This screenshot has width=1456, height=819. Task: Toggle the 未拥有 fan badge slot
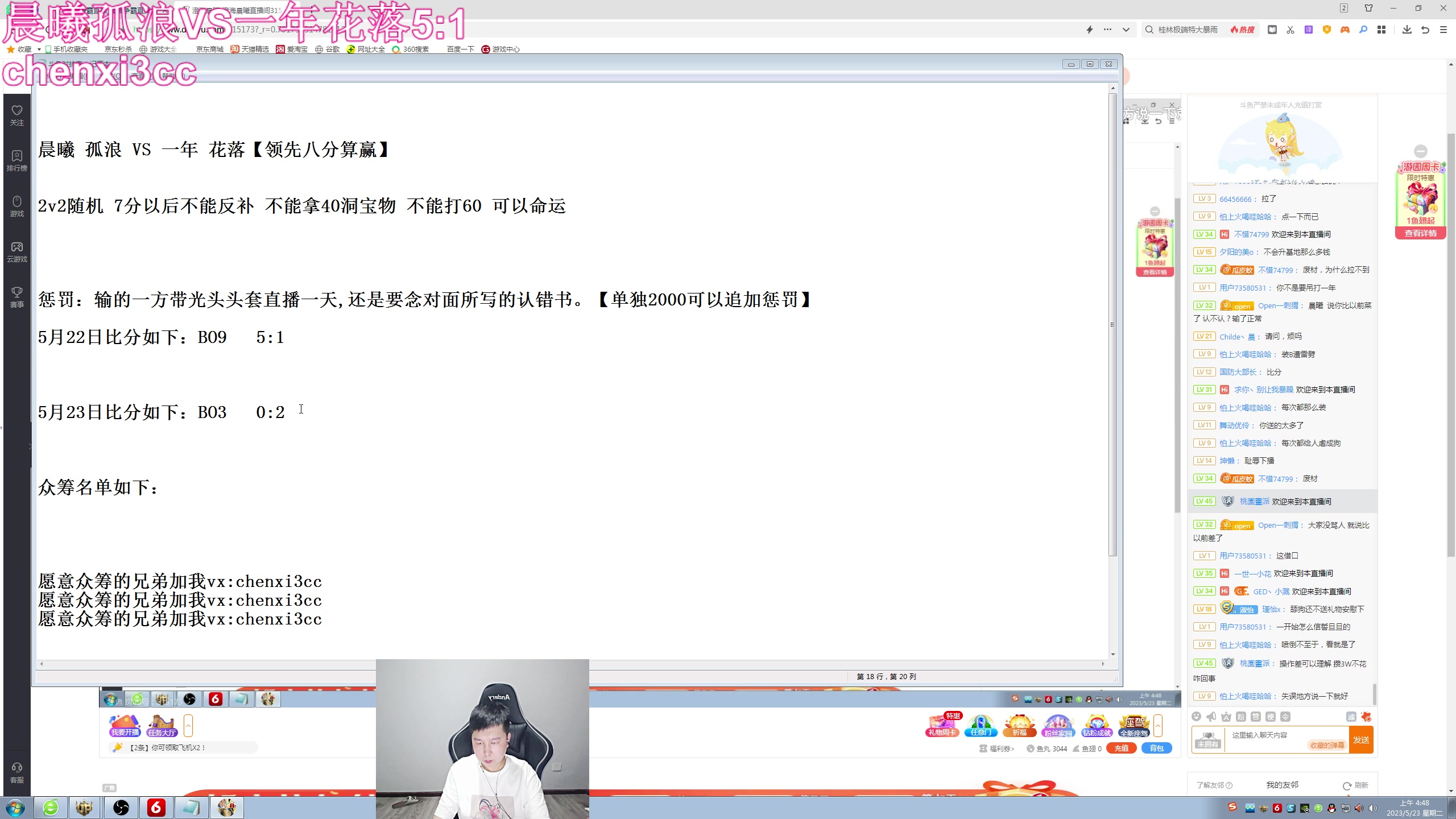coord(1209,744)
